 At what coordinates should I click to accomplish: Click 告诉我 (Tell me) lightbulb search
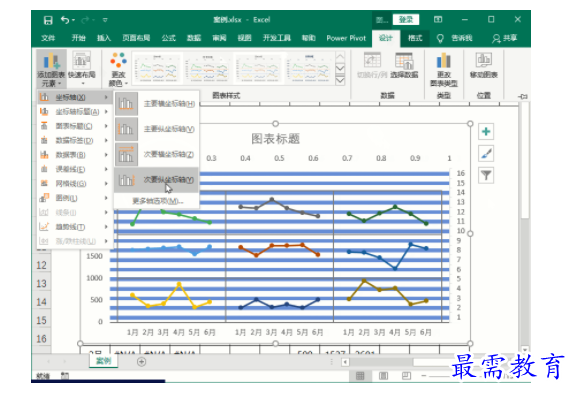pyautogui.click(x=455, y=38)
